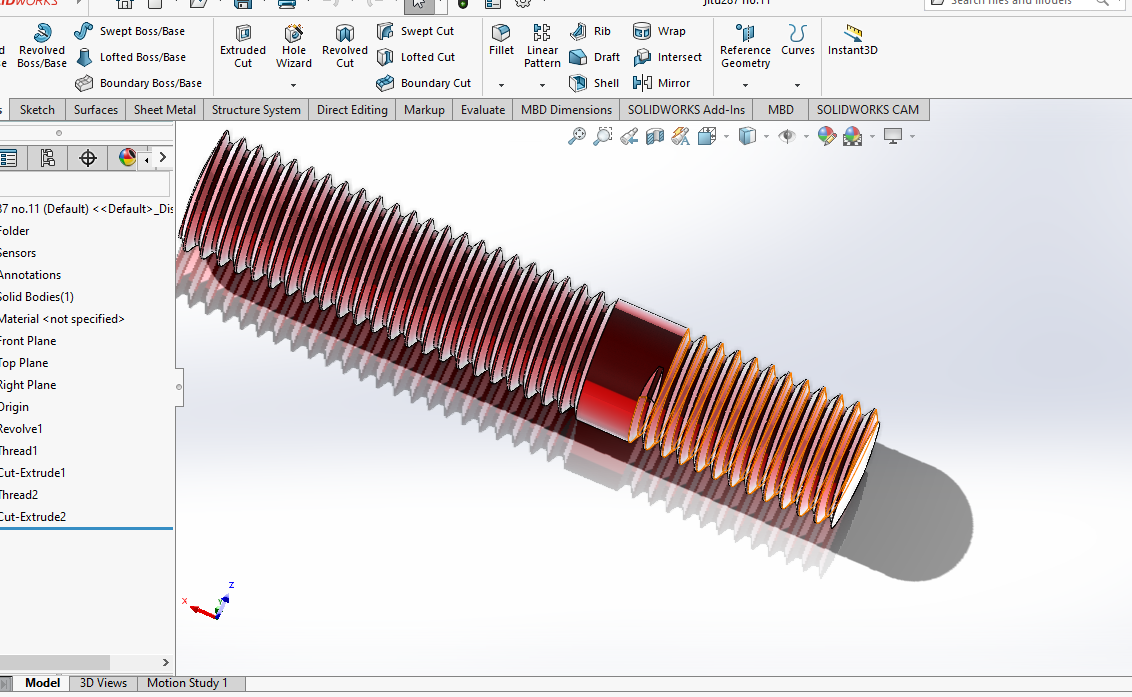Choose the Boundary Cut tool

[423, 83]
